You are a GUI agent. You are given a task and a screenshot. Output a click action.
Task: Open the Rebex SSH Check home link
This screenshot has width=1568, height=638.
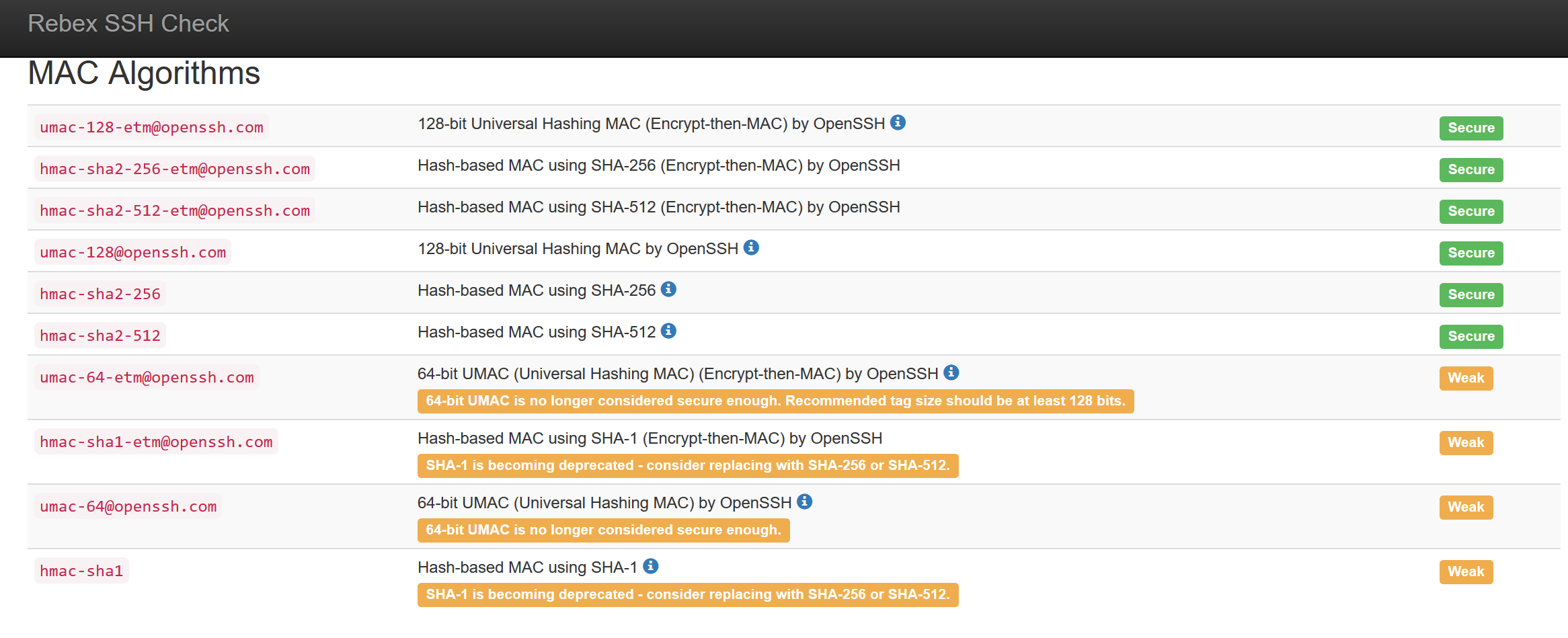128,24
